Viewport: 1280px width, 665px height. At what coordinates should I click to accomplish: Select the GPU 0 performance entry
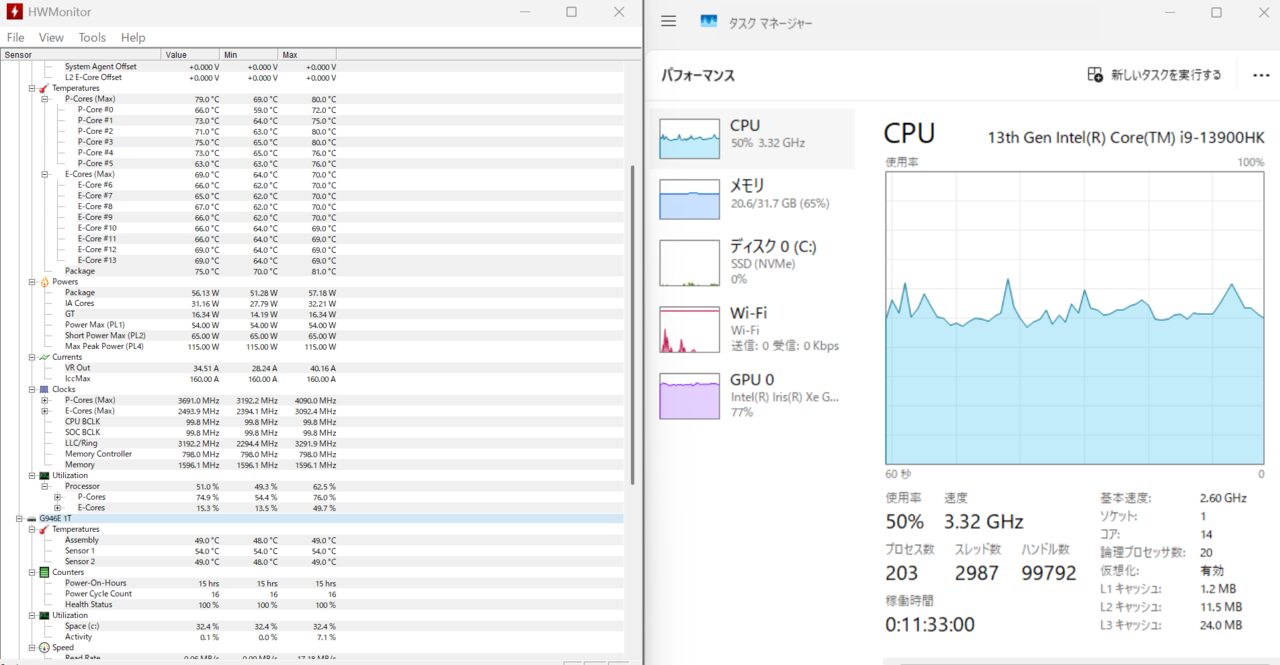pyautogui.click(x=752, y=395)
